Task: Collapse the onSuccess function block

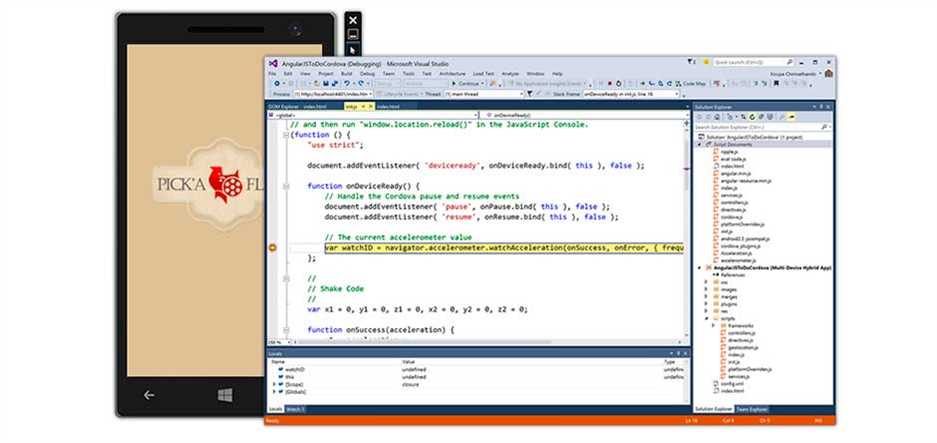Action: pos(286,330)
